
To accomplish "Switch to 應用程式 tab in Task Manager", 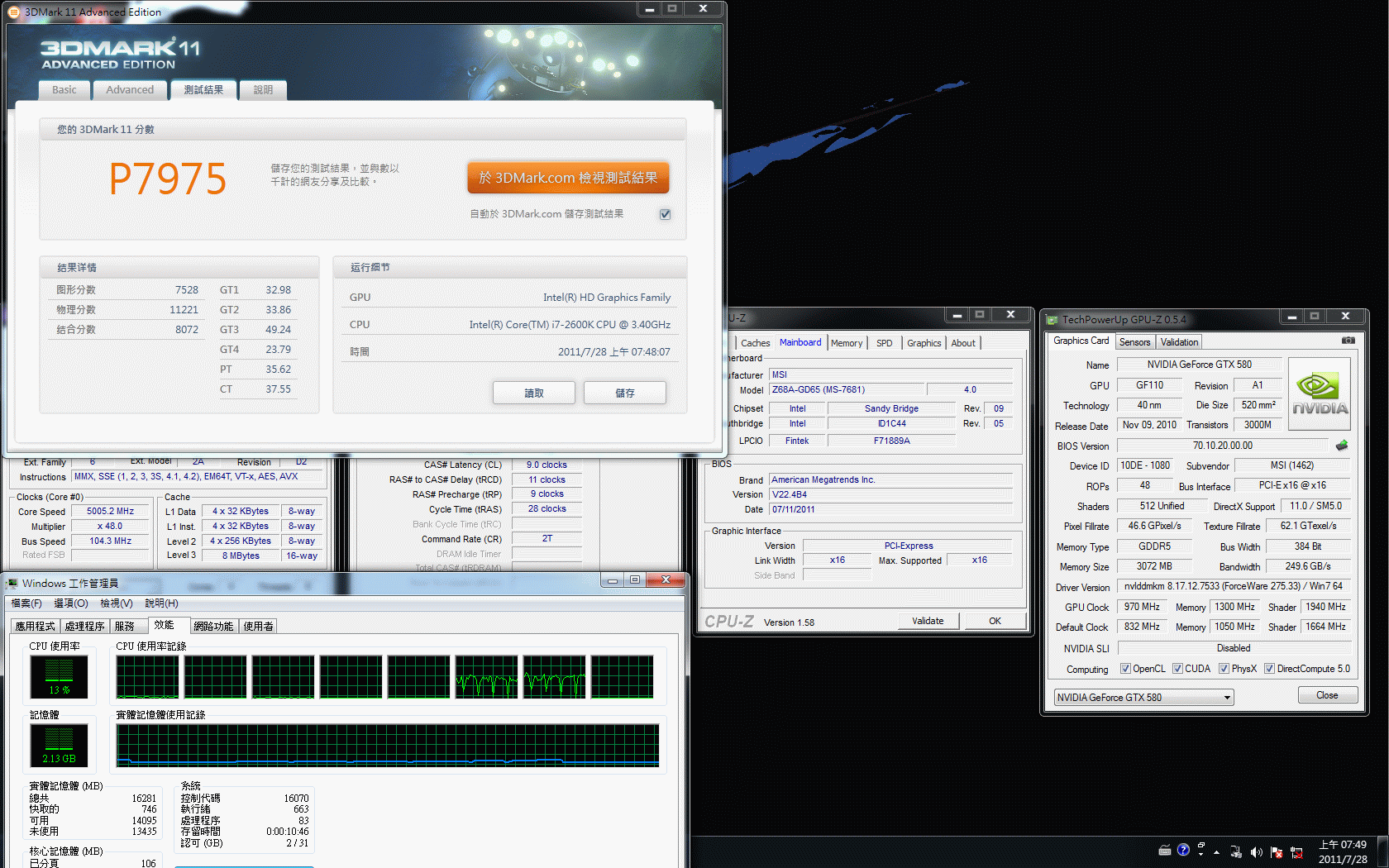I will tap(36, 627).
